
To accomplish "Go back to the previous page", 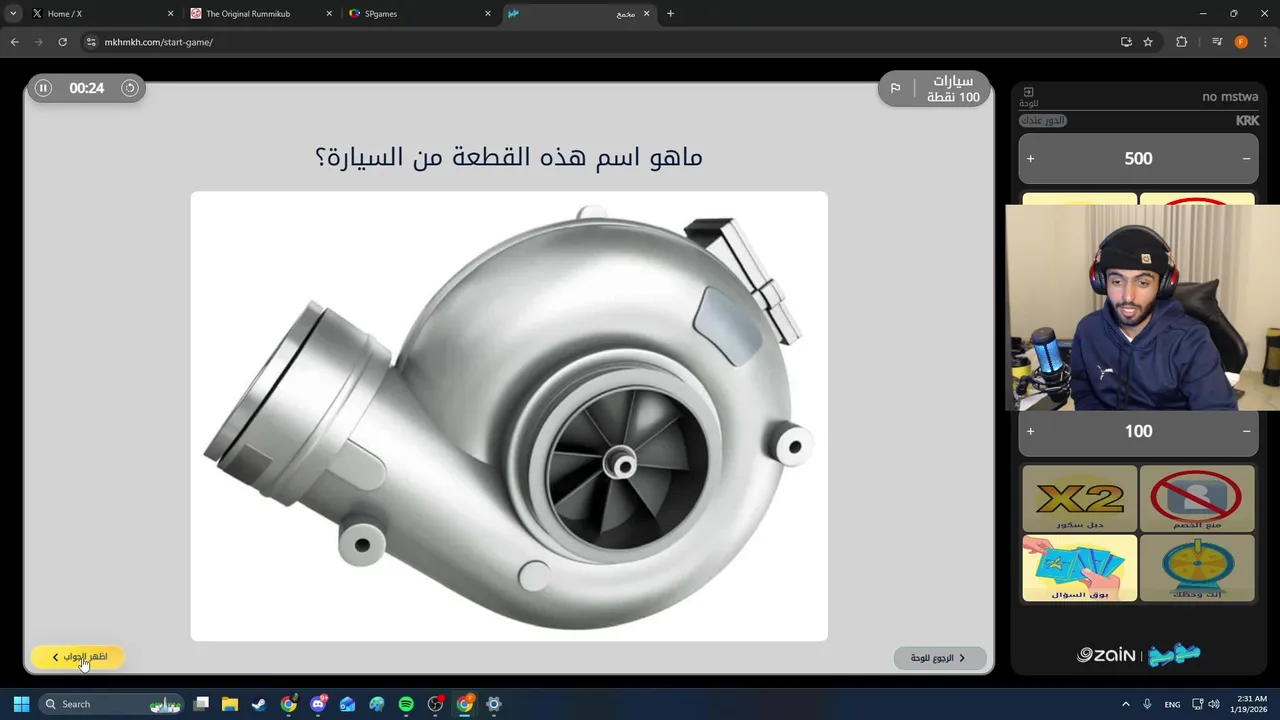I will click(14, 42).
